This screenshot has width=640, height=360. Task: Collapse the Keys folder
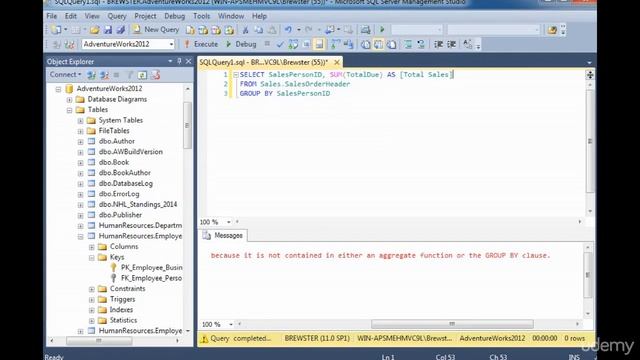[x=91, y=258]
